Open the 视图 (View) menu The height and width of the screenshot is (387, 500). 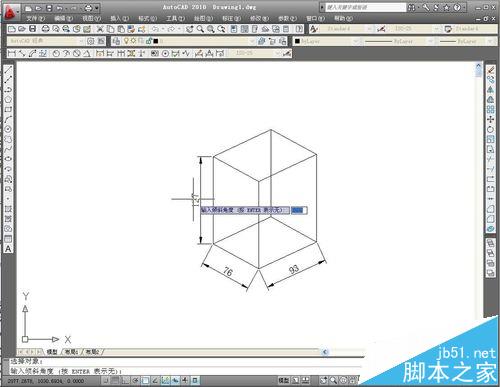[x=92, y=19]
